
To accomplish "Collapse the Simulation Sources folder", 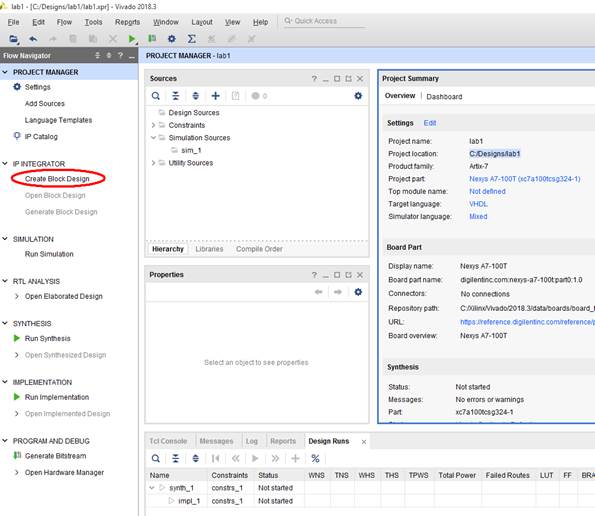I will point(153,138).
